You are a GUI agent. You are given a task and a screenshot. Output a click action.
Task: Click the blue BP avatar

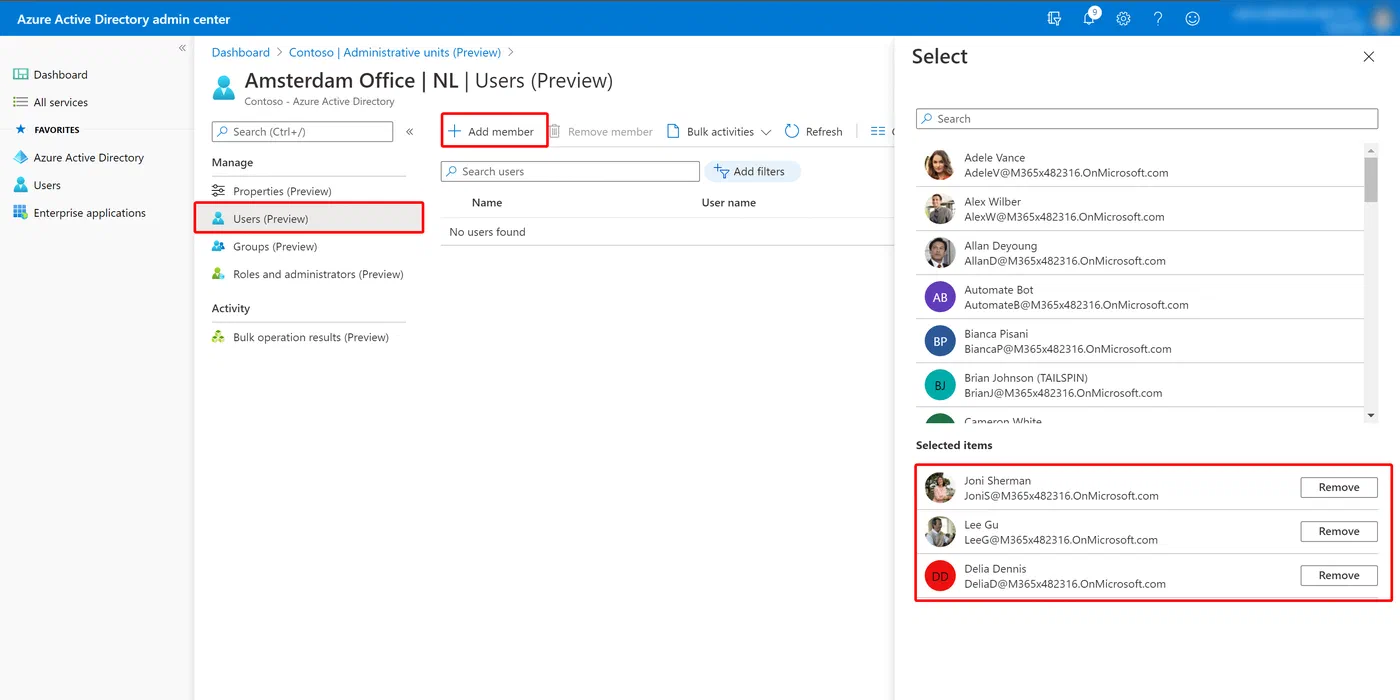click(x=940, y=341)
